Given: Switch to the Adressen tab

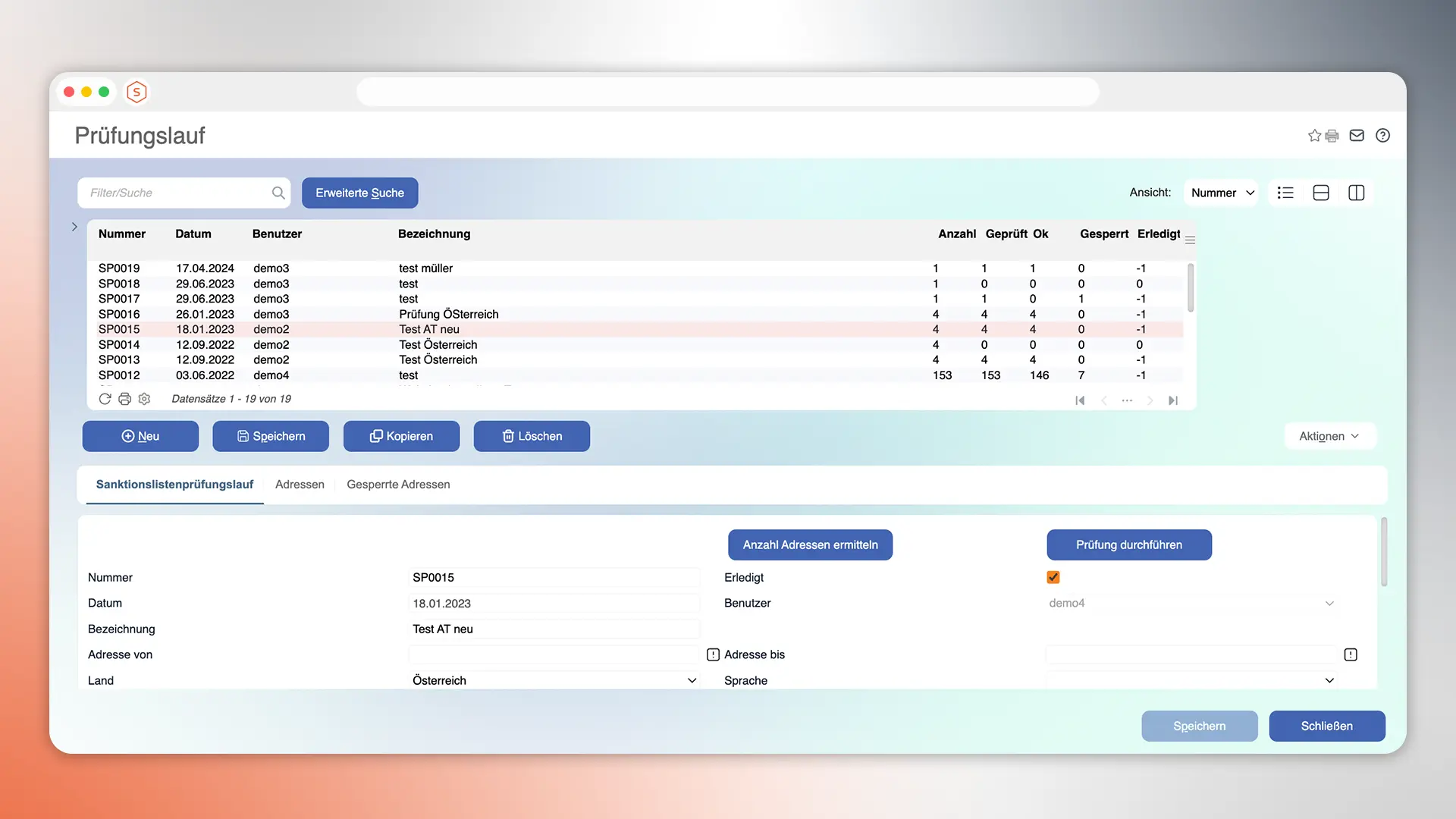Looking at the screenshot, I should point(300,485).
